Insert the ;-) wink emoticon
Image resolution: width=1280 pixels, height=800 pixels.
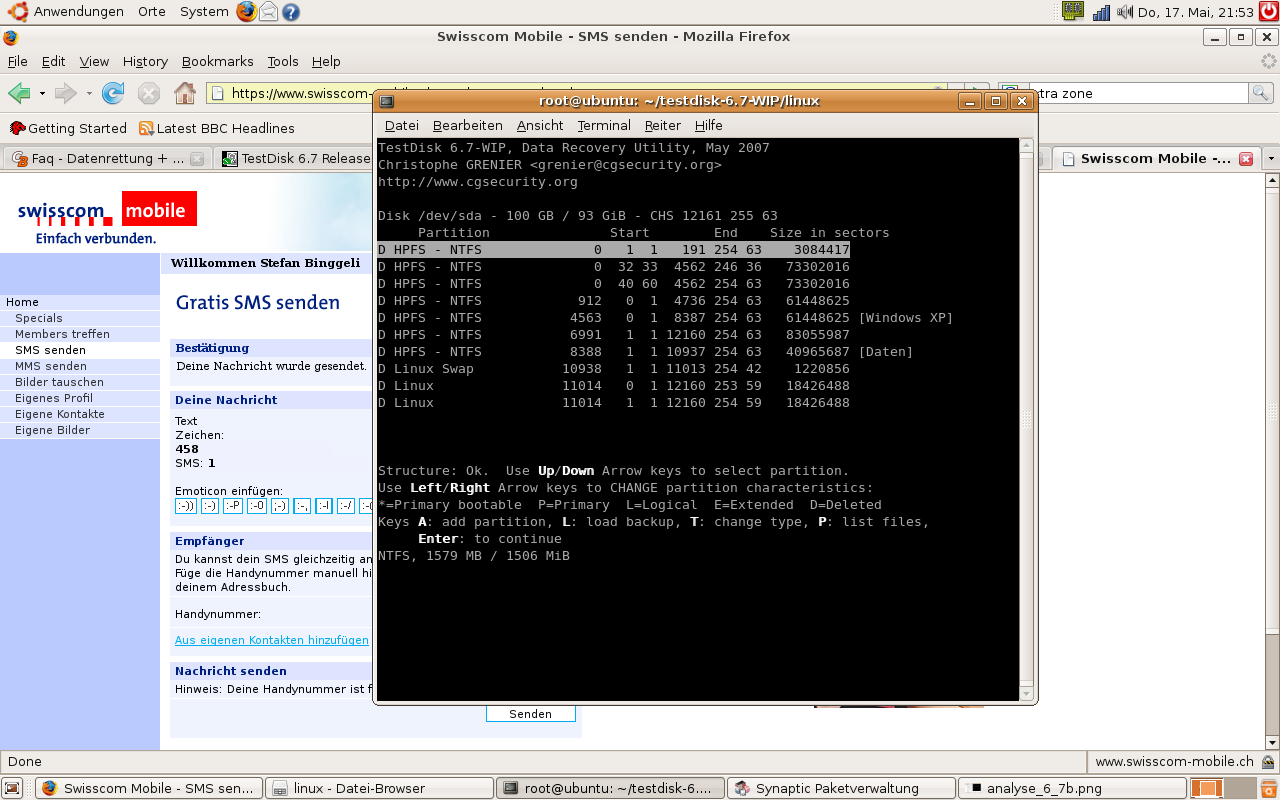pyautogui.click(x=280, y=506)
